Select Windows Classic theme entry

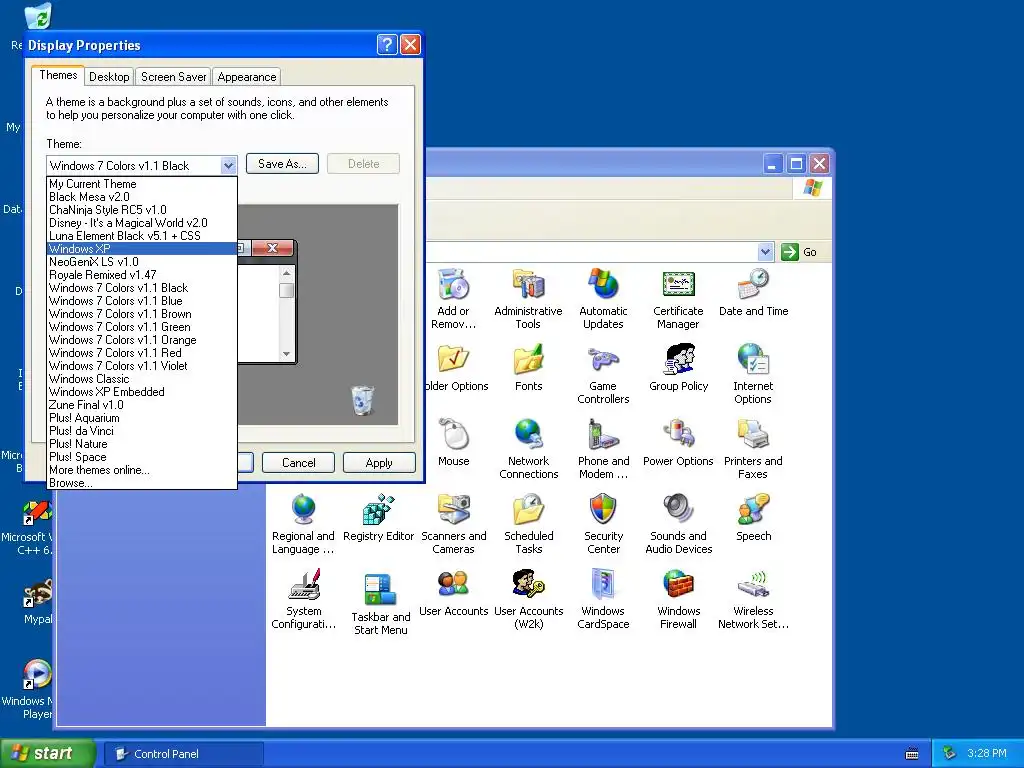pos(142,379)
